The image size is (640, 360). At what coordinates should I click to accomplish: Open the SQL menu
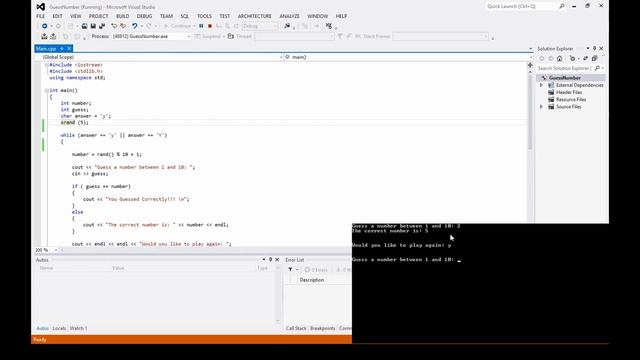pyautogui.click(x=184, y=16)
